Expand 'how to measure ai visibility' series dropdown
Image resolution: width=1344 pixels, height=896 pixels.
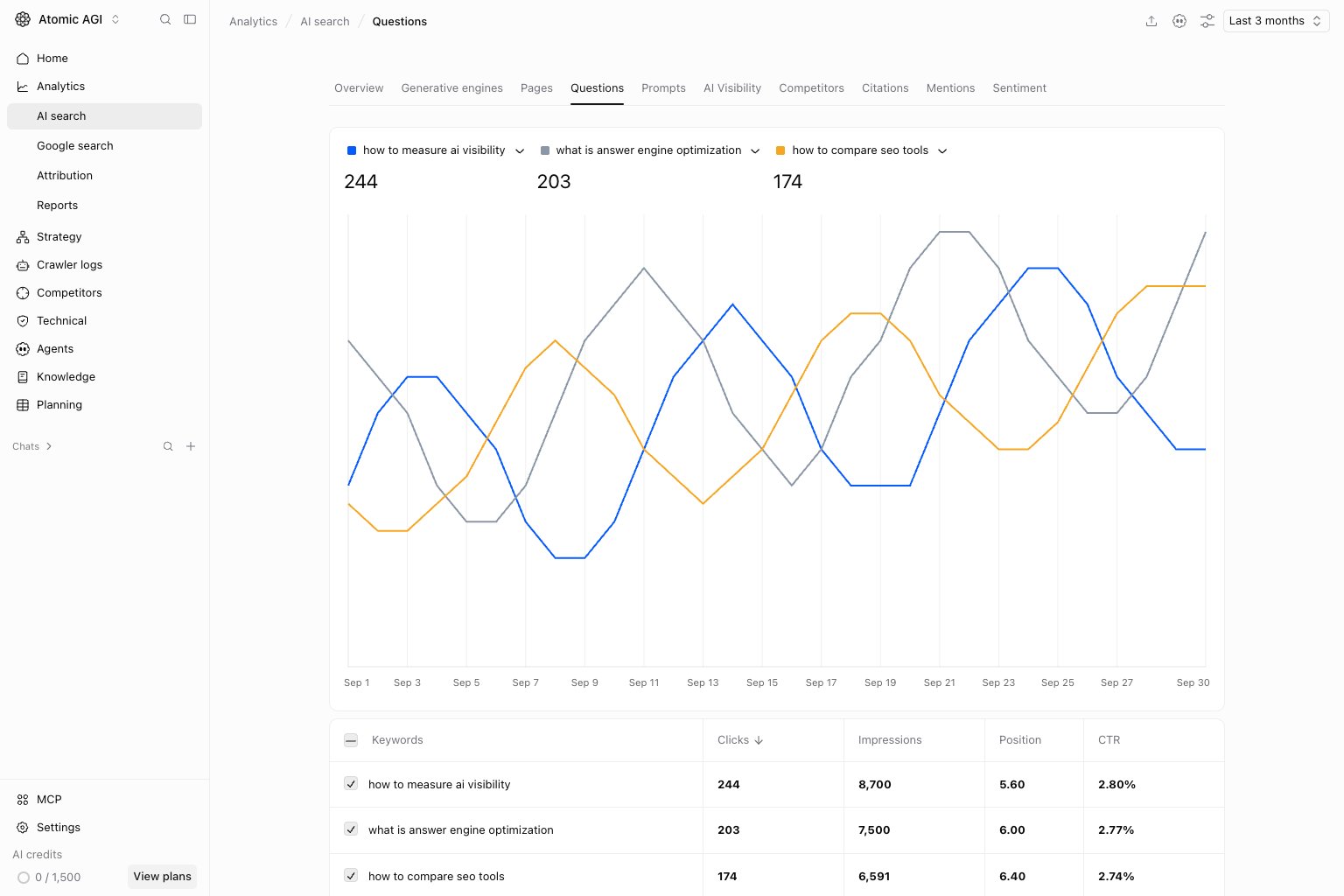pos(520,151)
